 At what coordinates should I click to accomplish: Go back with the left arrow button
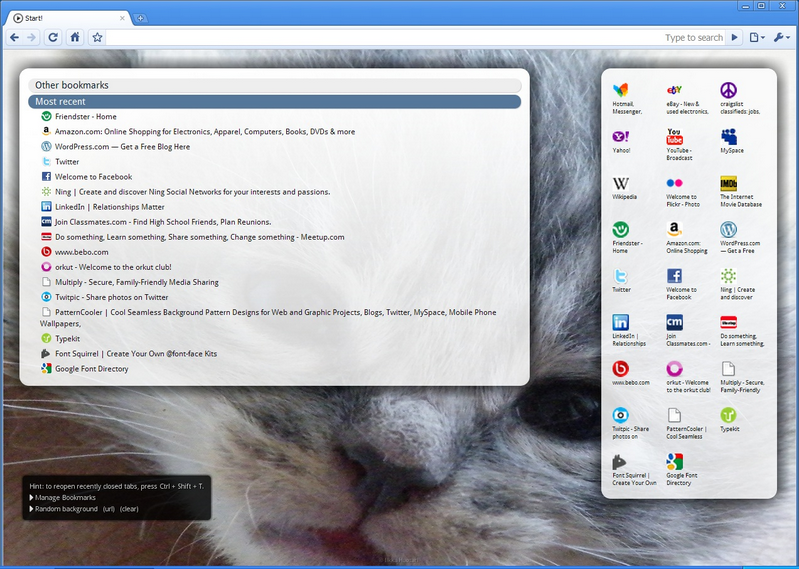point(15,37)
